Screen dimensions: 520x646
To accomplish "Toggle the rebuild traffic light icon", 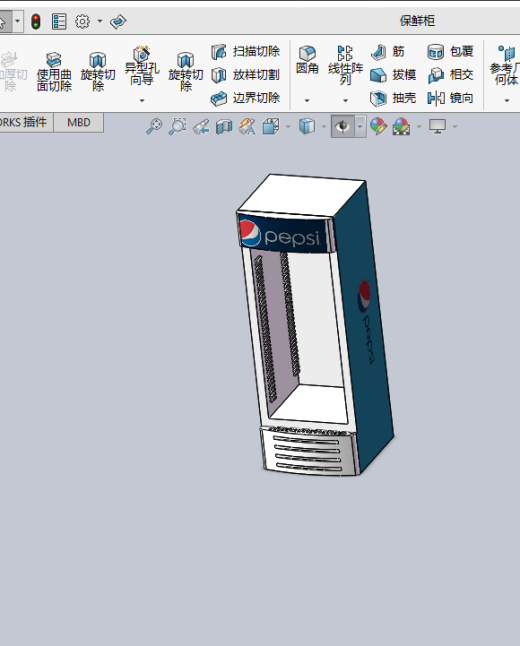I will (36, 21).
